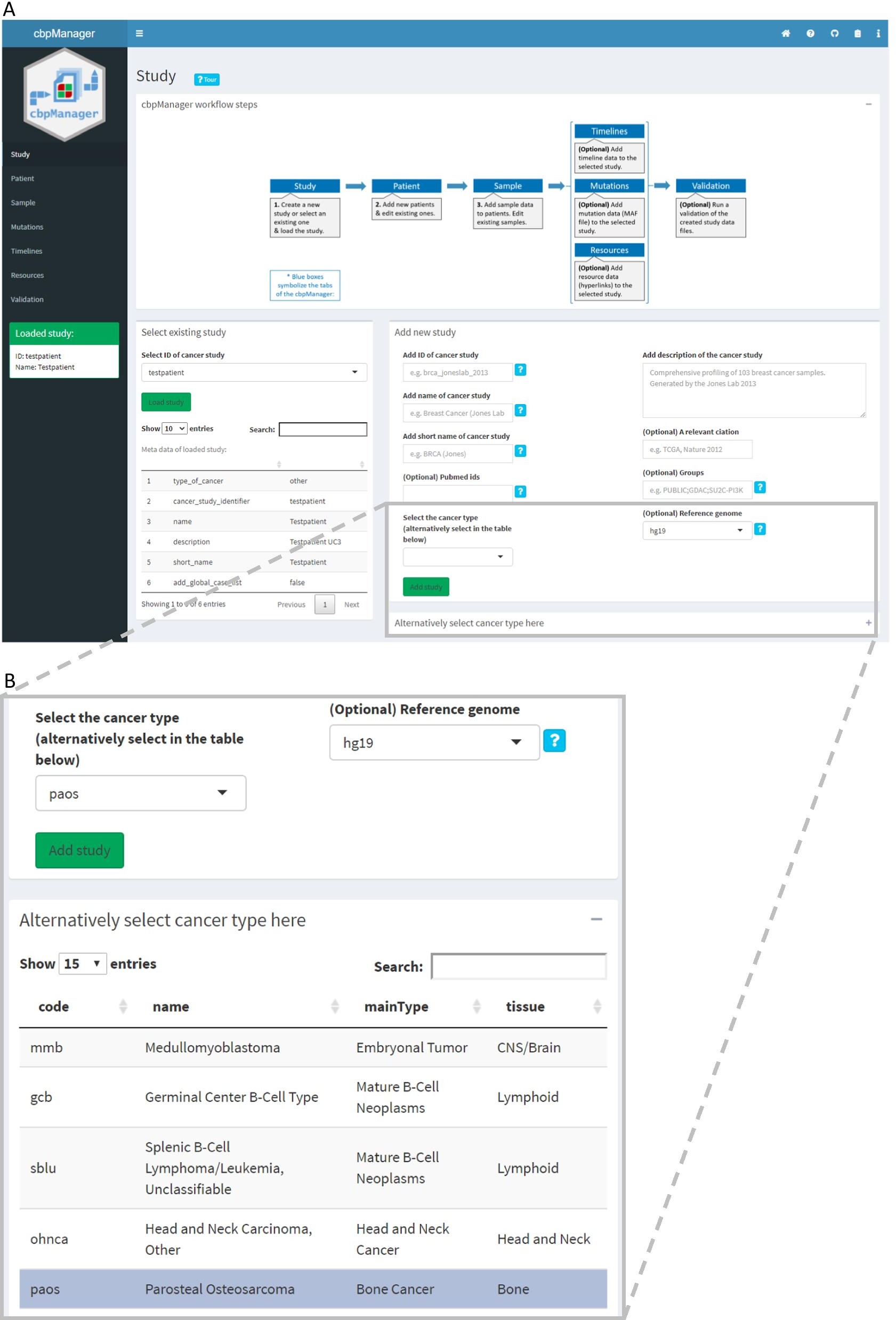This screenshot has width=896, height=1320.
Task: Sort cancer type table by mainType
Action: click(417, 1007)
